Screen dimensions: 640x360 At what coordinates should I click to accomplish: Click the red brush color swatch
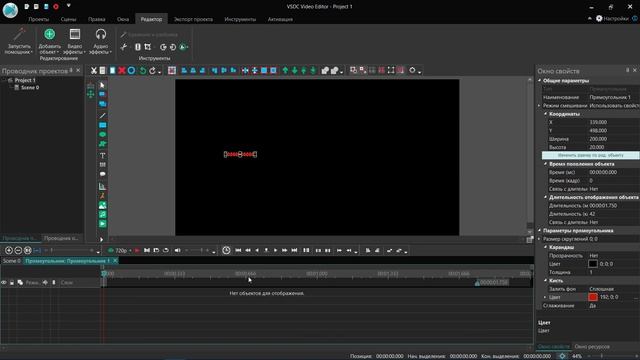click(x=593, y=297)
